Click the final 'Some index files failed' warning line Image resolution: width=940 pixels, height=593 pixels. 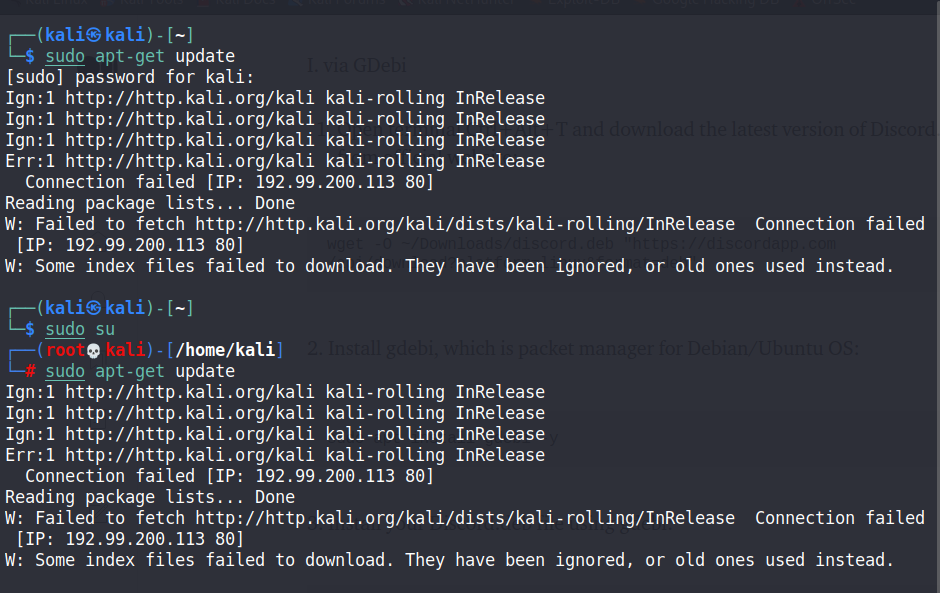pyautogui.click(x=450, y=560)
